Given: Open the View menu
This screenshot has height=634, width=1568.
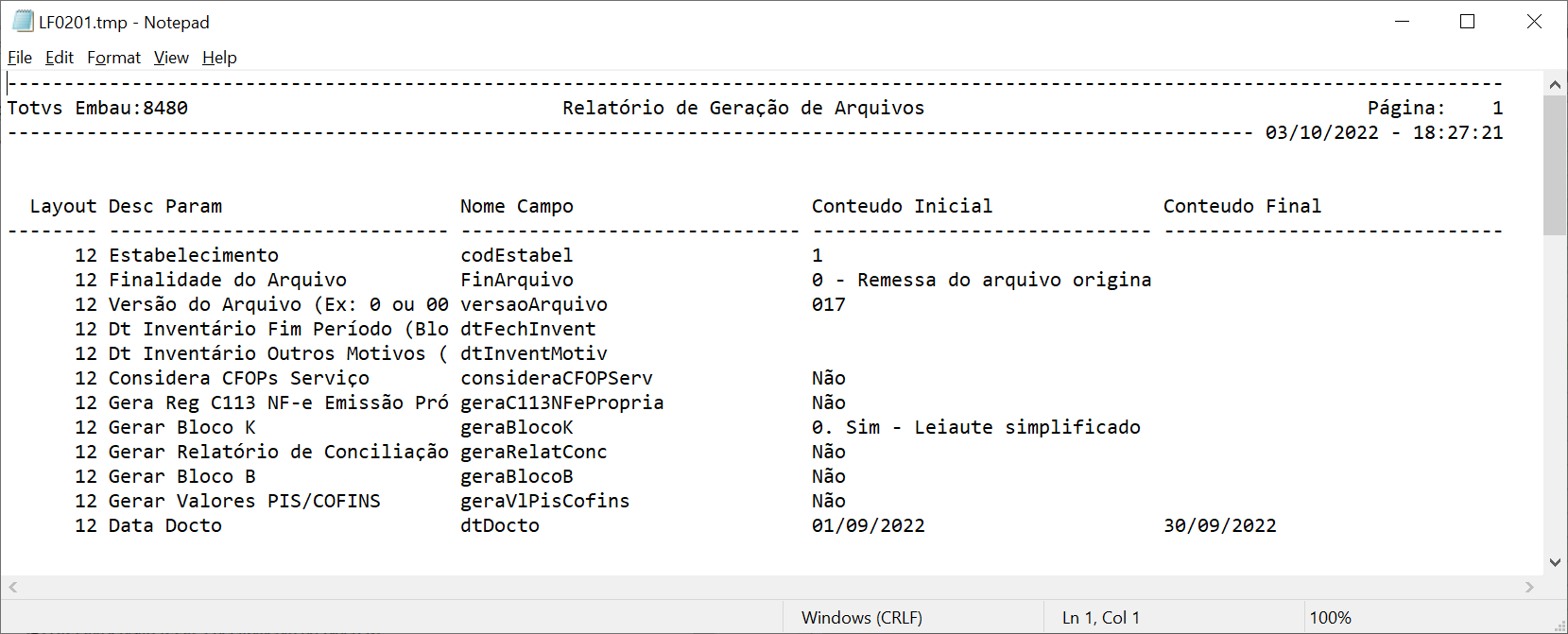Looking at the screenshot, I should click(171, 58).
